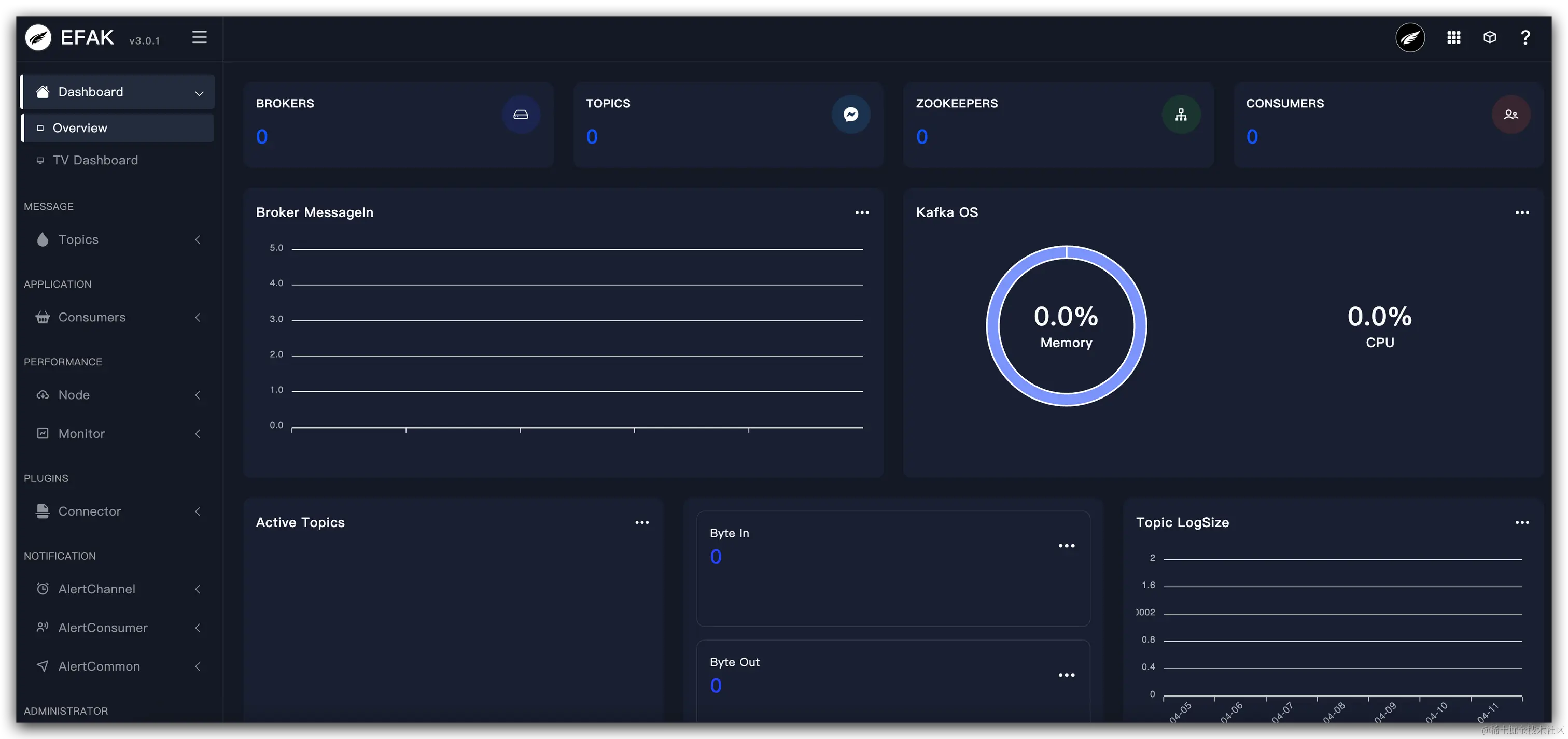Open the Connector sidebar label
This screenshot has width=1568, height=739.
[90, 511]
